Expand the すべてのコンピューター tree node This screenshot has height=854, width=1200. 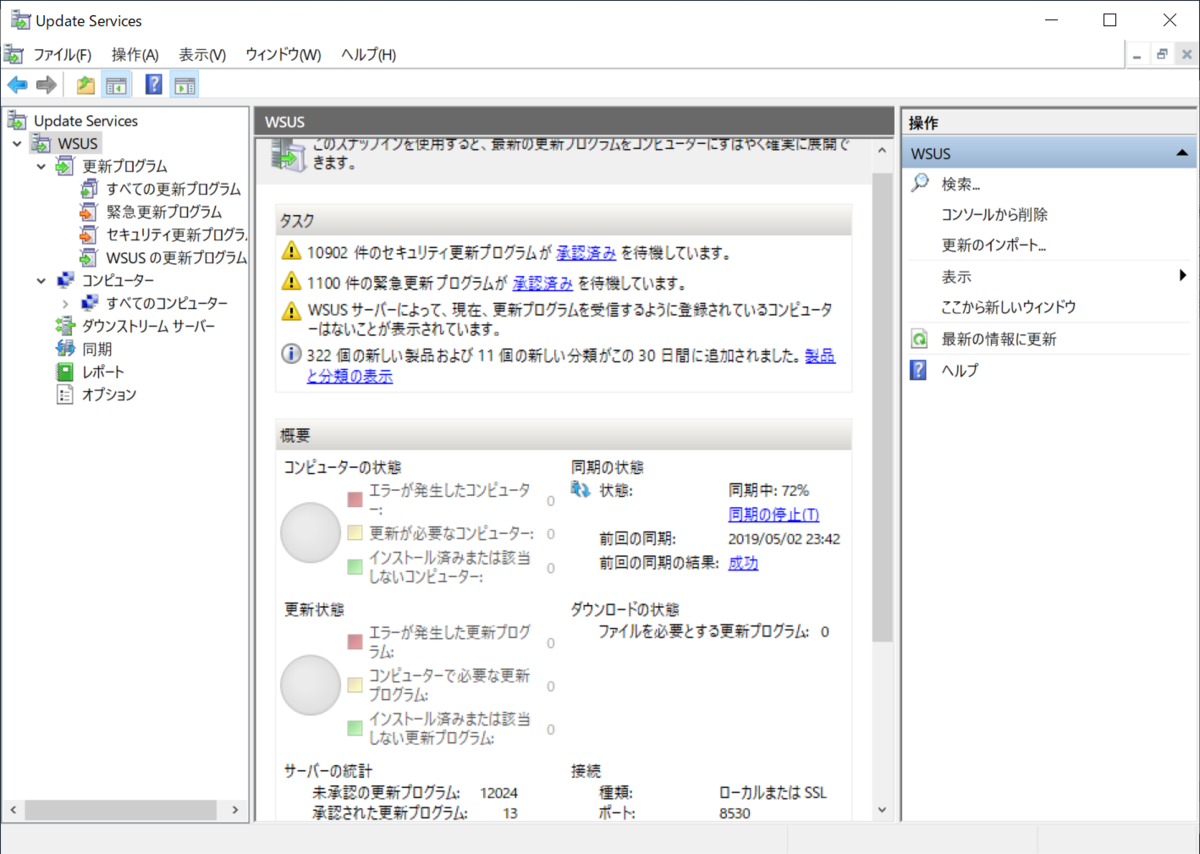[65, 303]
